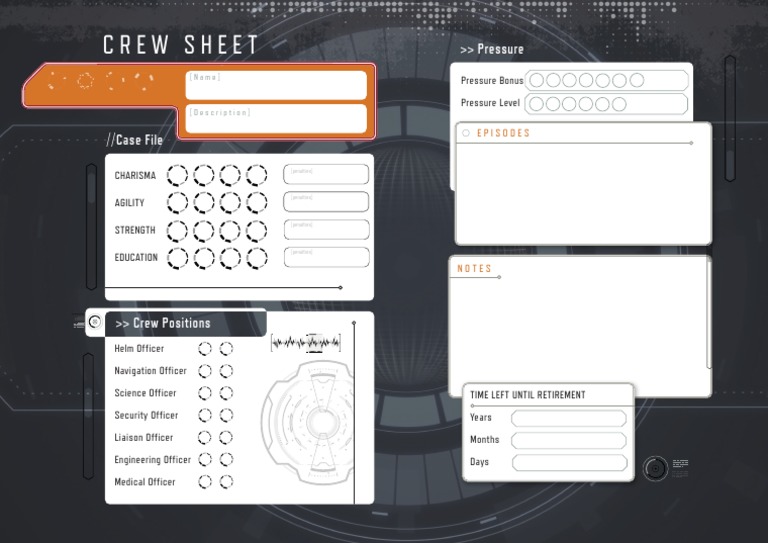The height and width of the screenshot is (543, 768).
Task: Click the Name input field
Action: pyautogui.click(x=276, y=85)
